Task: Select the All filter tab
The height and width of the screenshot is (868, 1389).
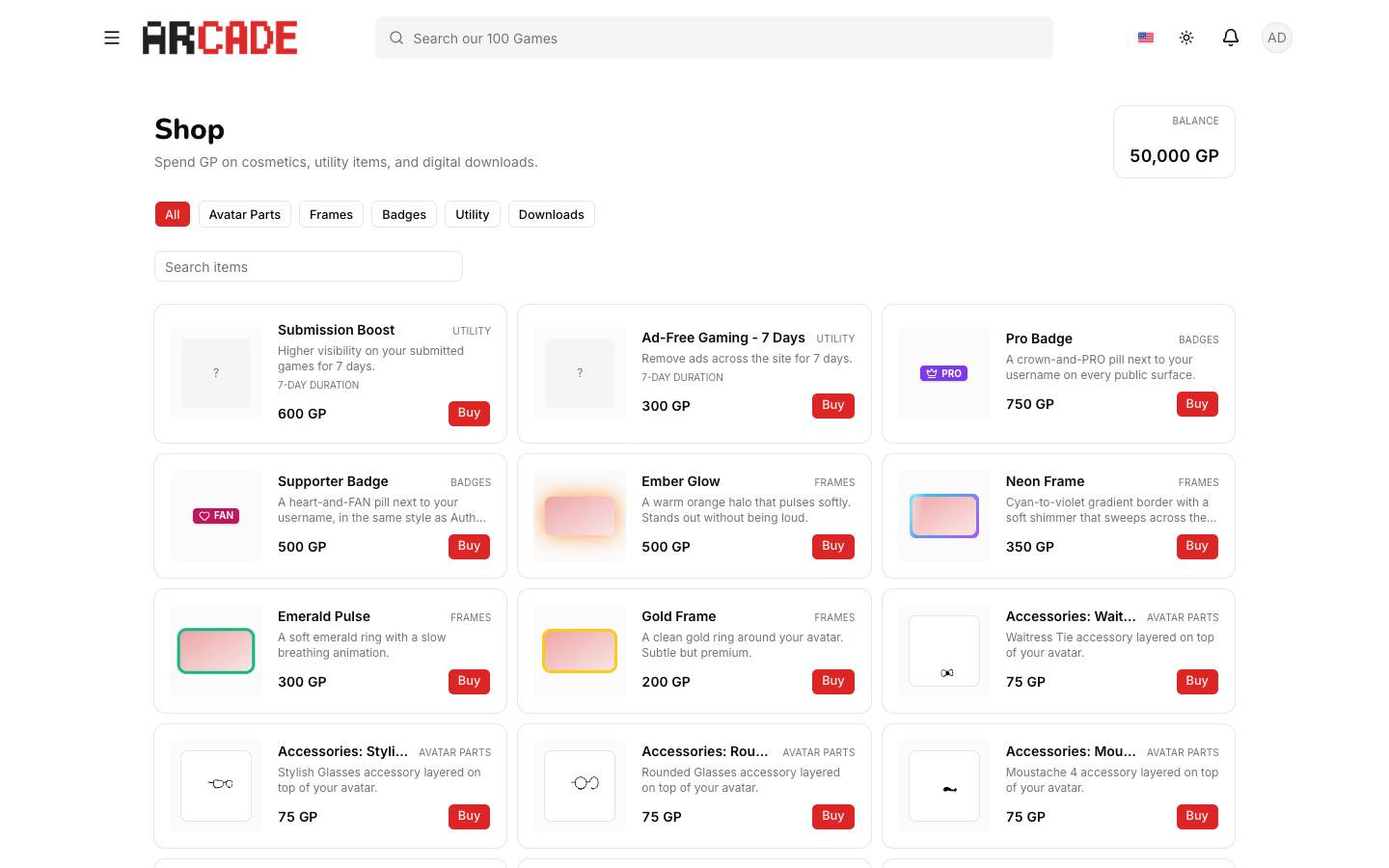Action: [173, 214]
